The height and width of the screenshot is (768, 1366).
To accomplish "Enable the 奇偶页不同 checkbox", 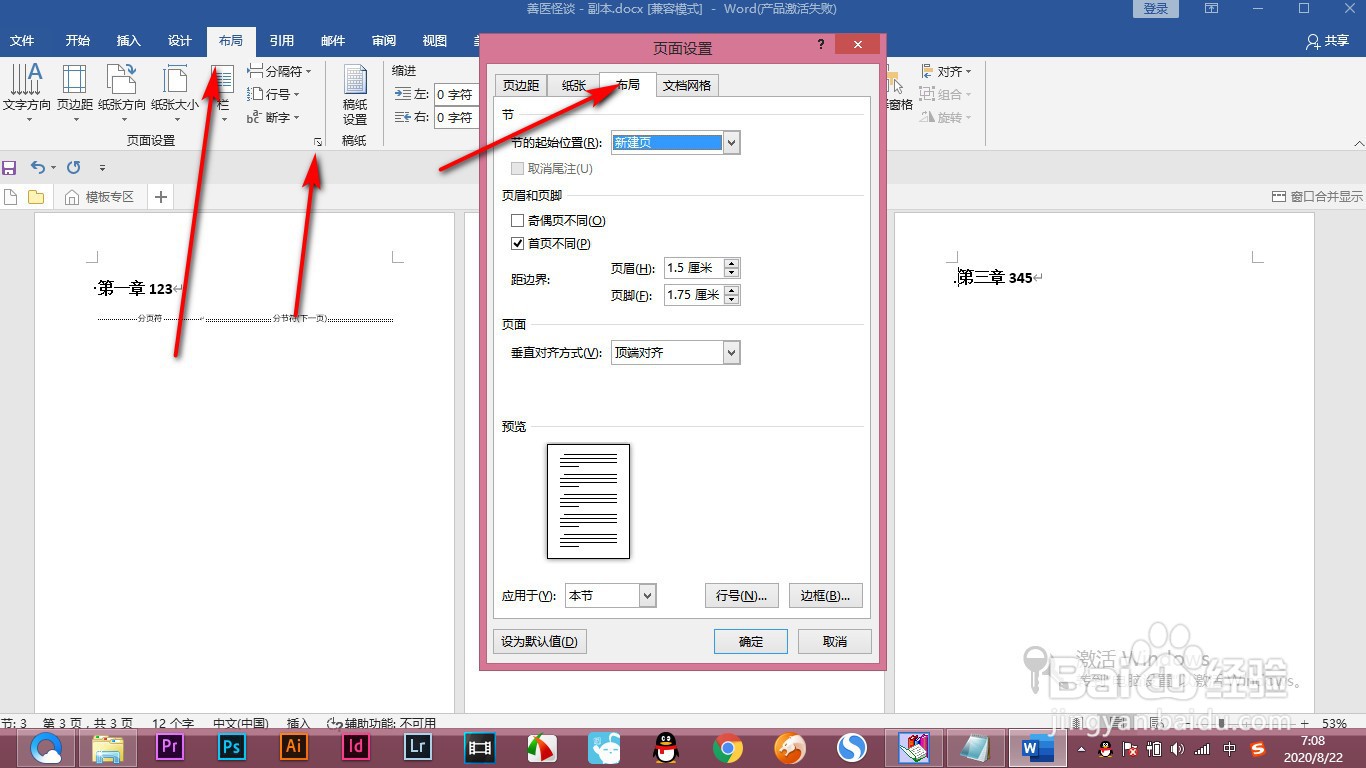I will click(x=517, y=220).
